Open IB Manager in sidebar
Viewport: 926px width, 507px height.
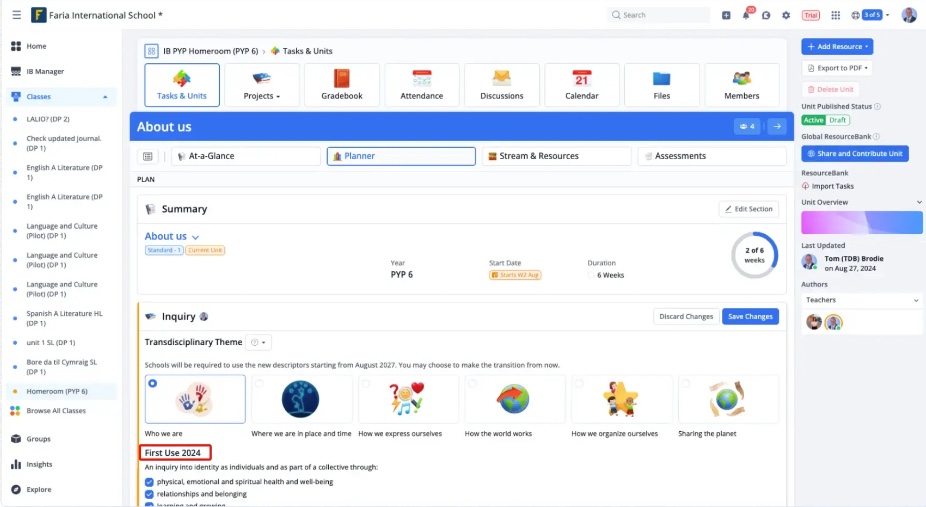pos(45,71)
